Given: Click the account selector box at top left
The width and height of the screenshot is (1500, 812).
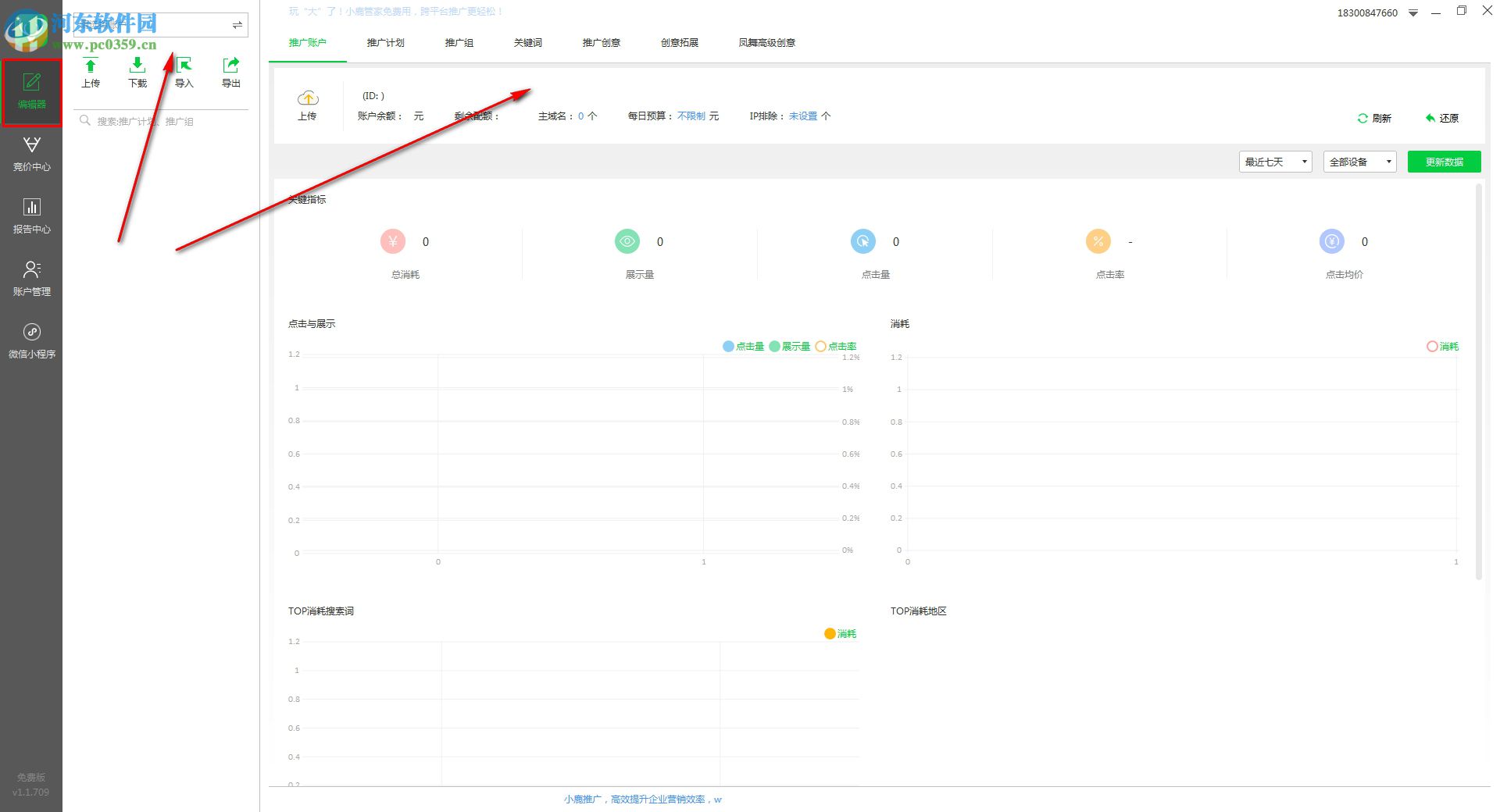Looking at the screenshot, I should click(x=162, y=25).
